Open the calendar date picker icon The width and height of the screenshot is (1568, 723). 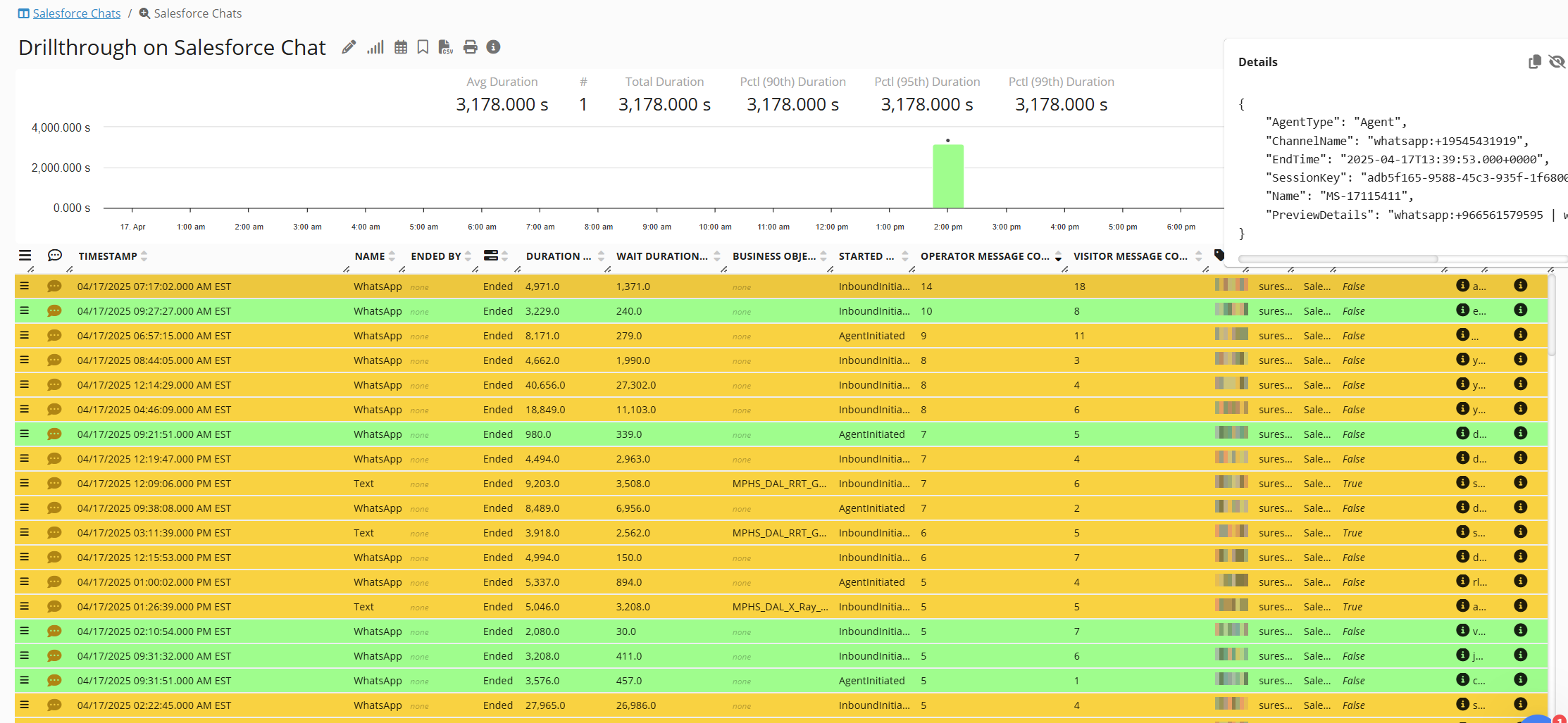[x=401, y=47]
